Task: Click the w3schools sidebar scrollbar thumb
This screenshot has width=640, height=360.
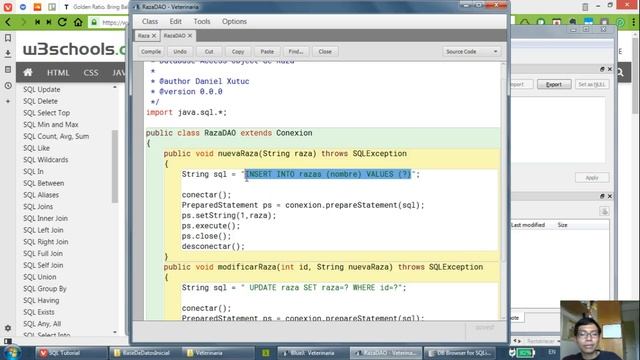Action: (115, 166)
